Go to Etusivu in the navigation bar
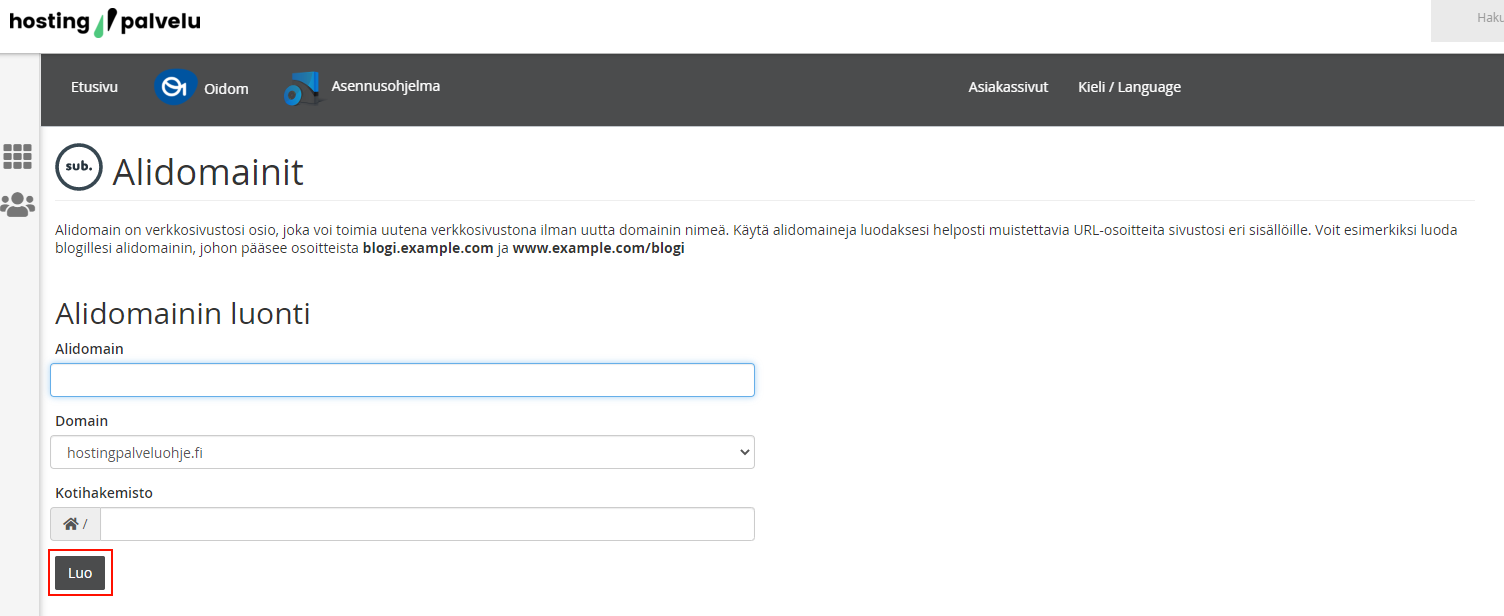The width and height of the screenshot is (1504, 616). pos(94,87)
